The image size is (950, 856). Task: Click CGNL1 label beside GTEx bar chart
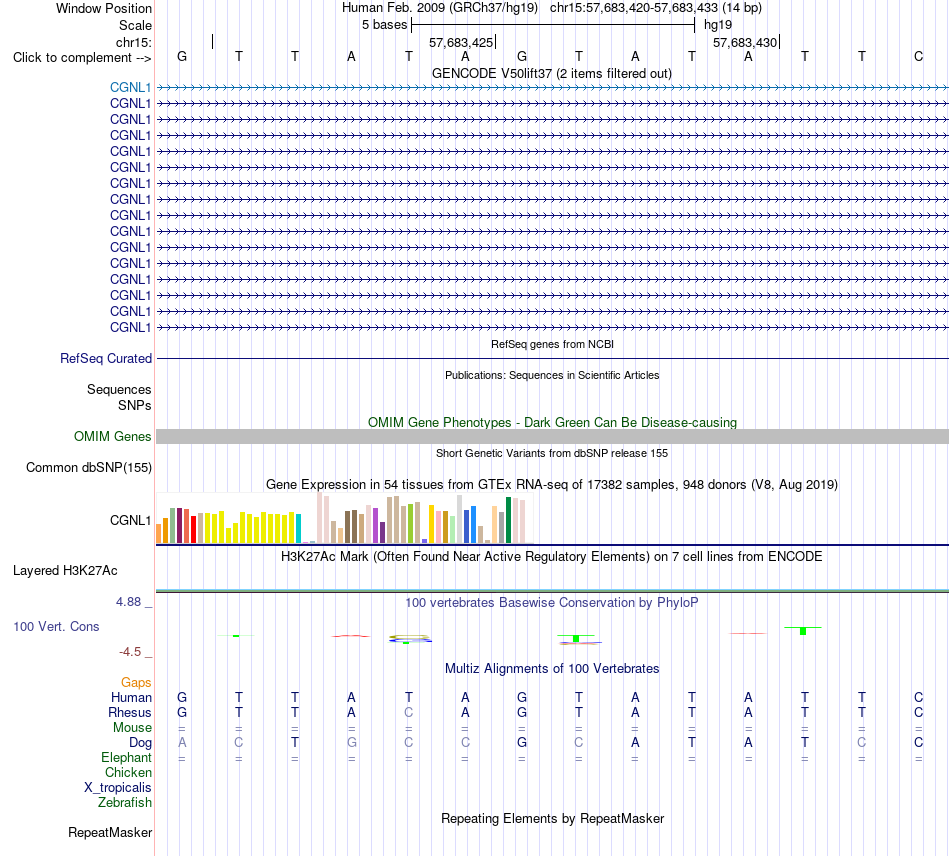click(130, 520)
